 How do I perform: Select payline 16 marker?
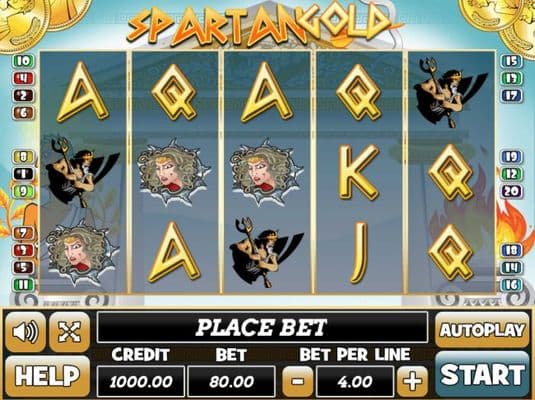pos(511,285)
